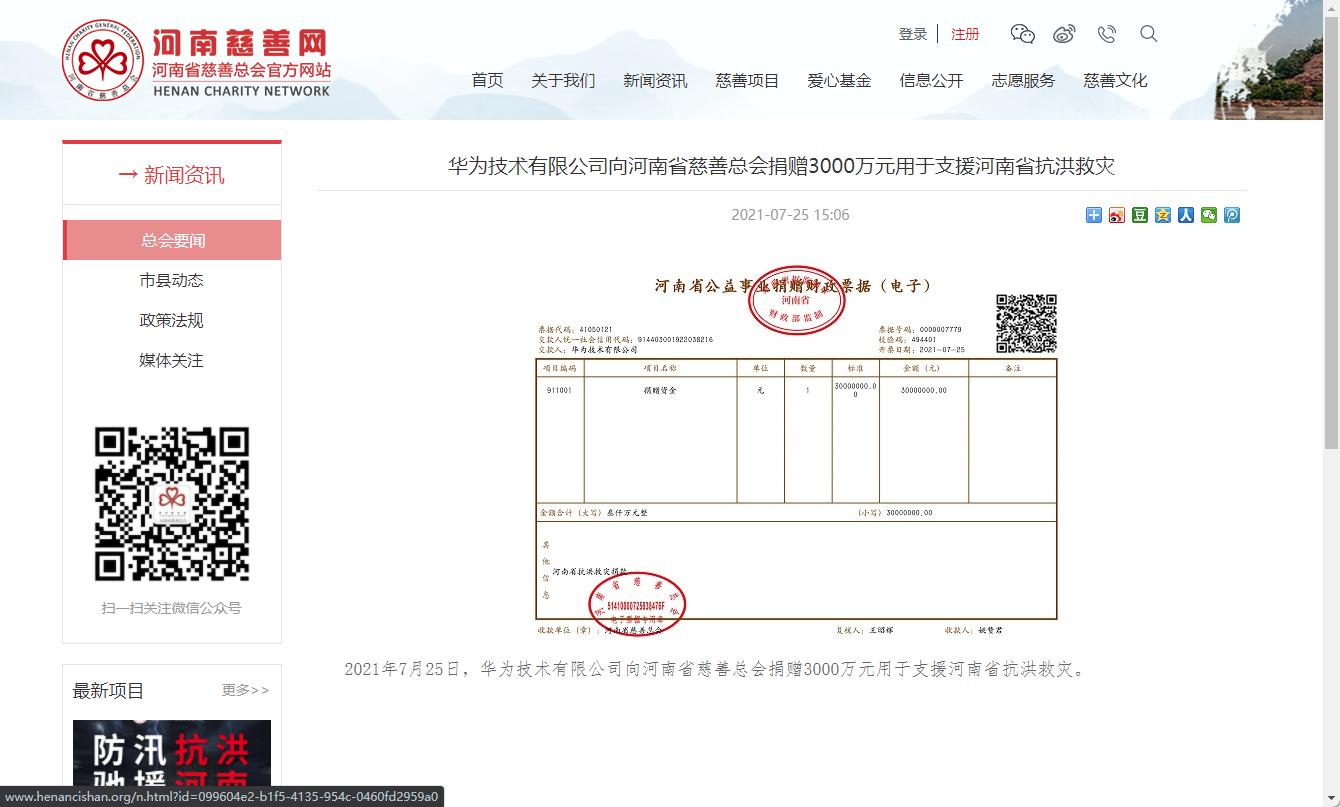Share the article to Renren
Viewport: 1340px width, 807px height.
(x=1185, y=215)
